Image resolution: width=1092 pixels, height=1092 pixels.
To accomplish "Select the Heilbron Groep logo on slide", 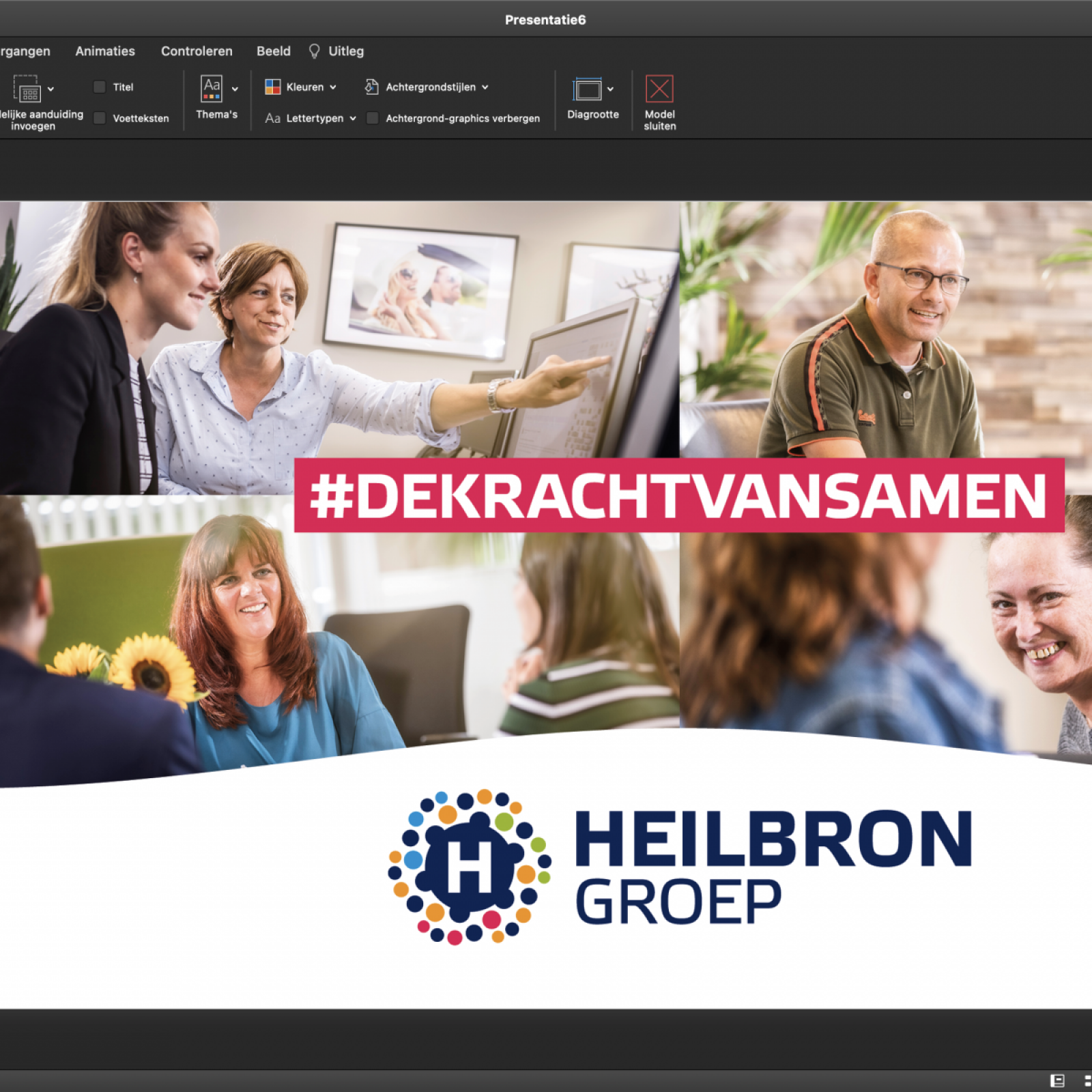I will coord(679,867).
